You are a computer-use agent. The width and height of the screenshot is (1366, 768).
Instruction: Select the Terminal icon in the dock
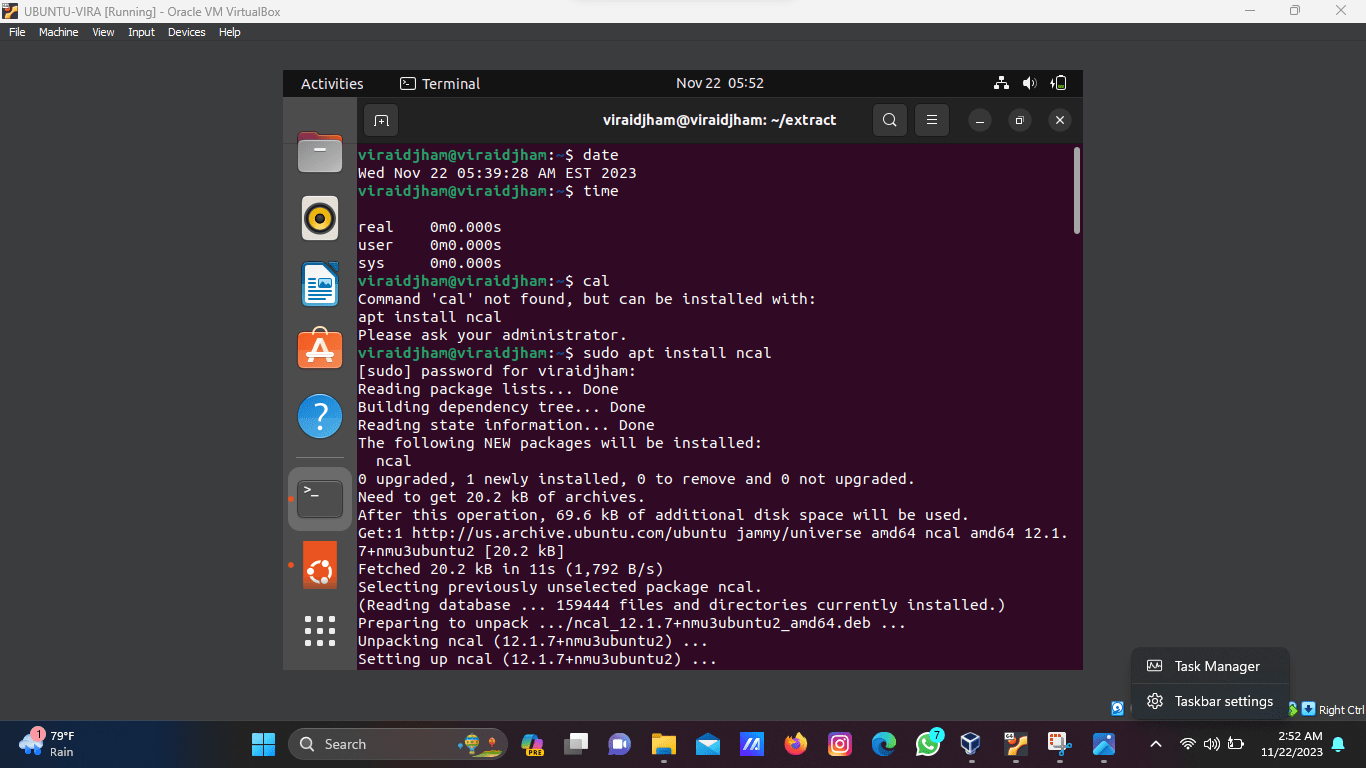coord(320,498)
